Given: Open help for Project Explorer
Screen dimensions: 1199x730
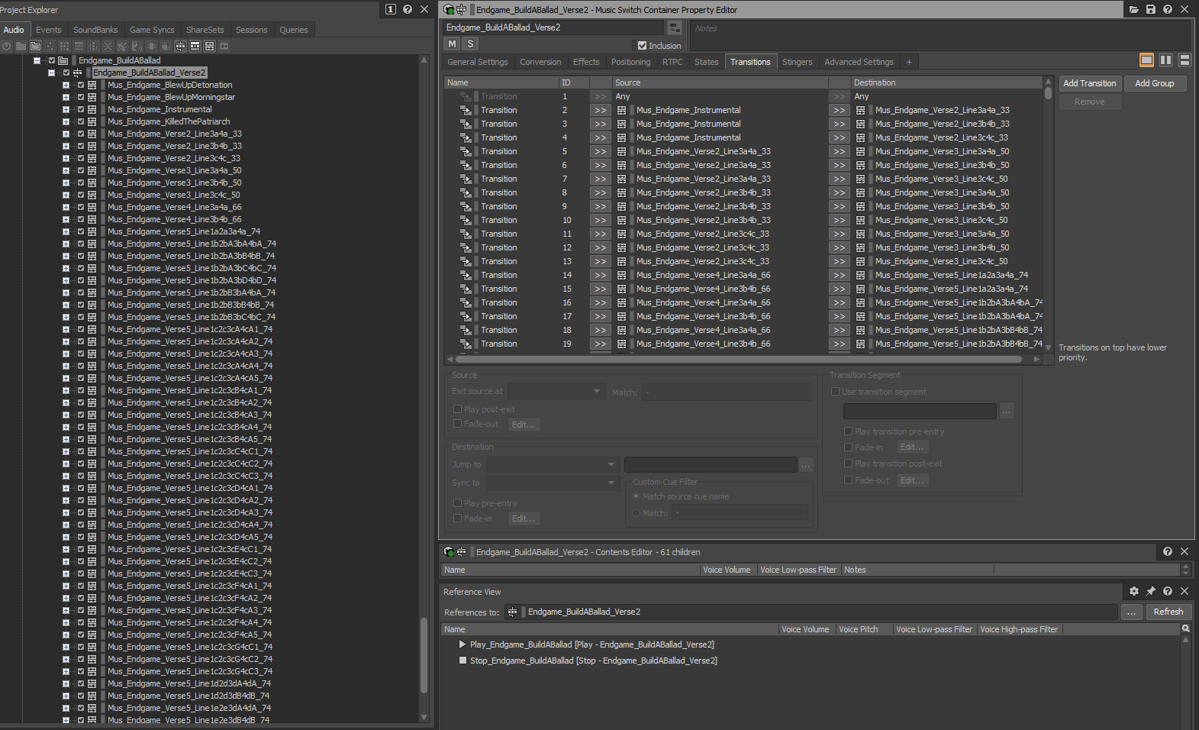Looking at the screenshot, I should (407, 10).
